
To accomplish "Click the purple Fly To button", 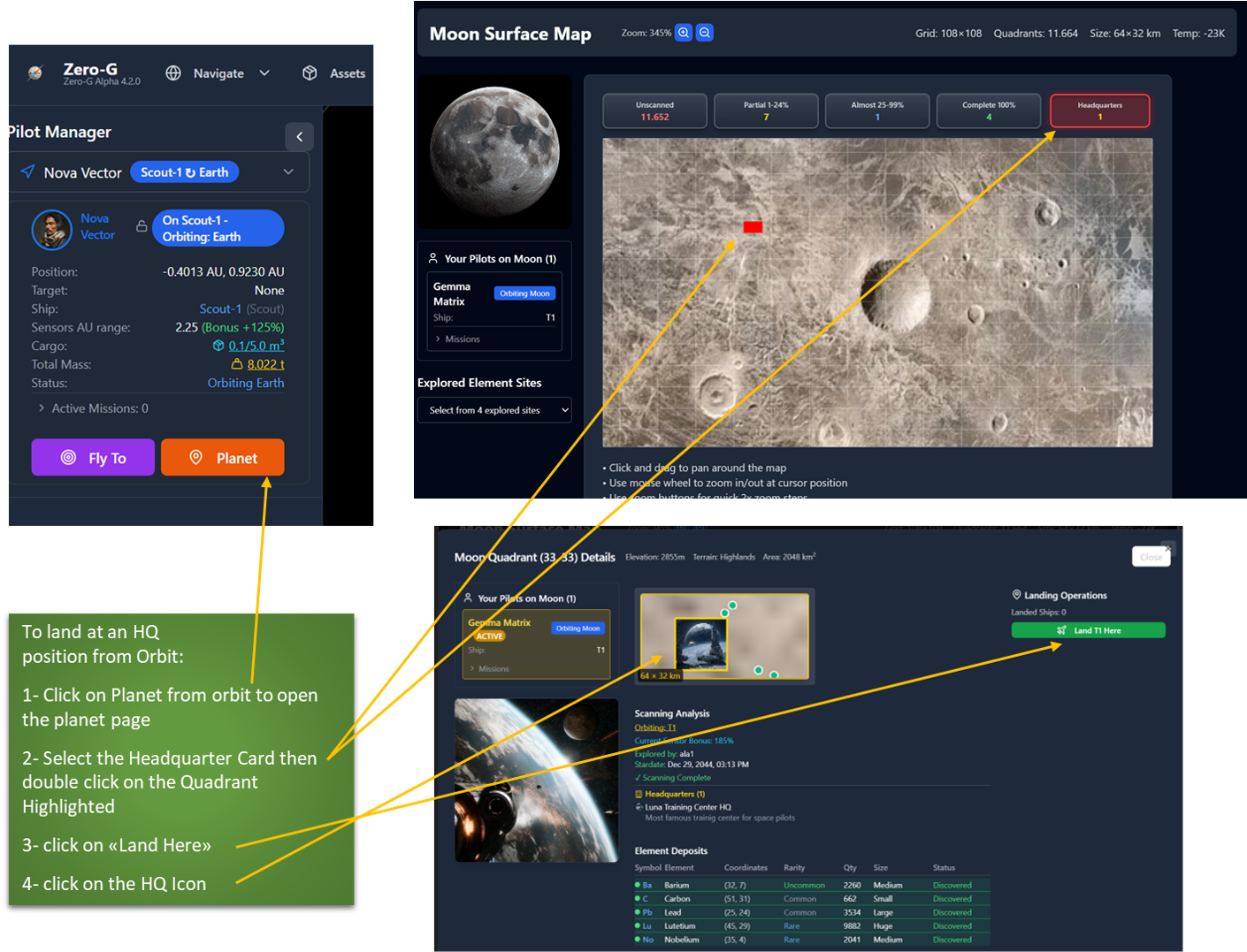I will click(93, 457).
